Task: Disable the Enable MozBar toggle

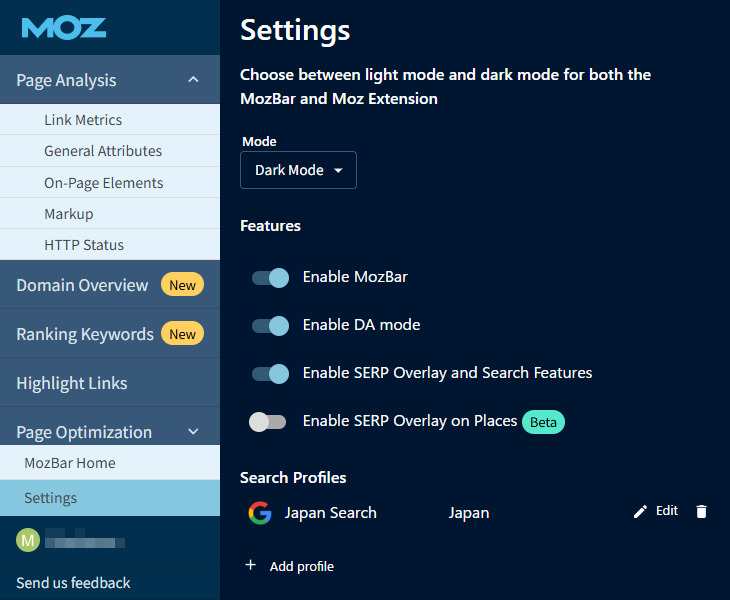Action: [270, 277]
